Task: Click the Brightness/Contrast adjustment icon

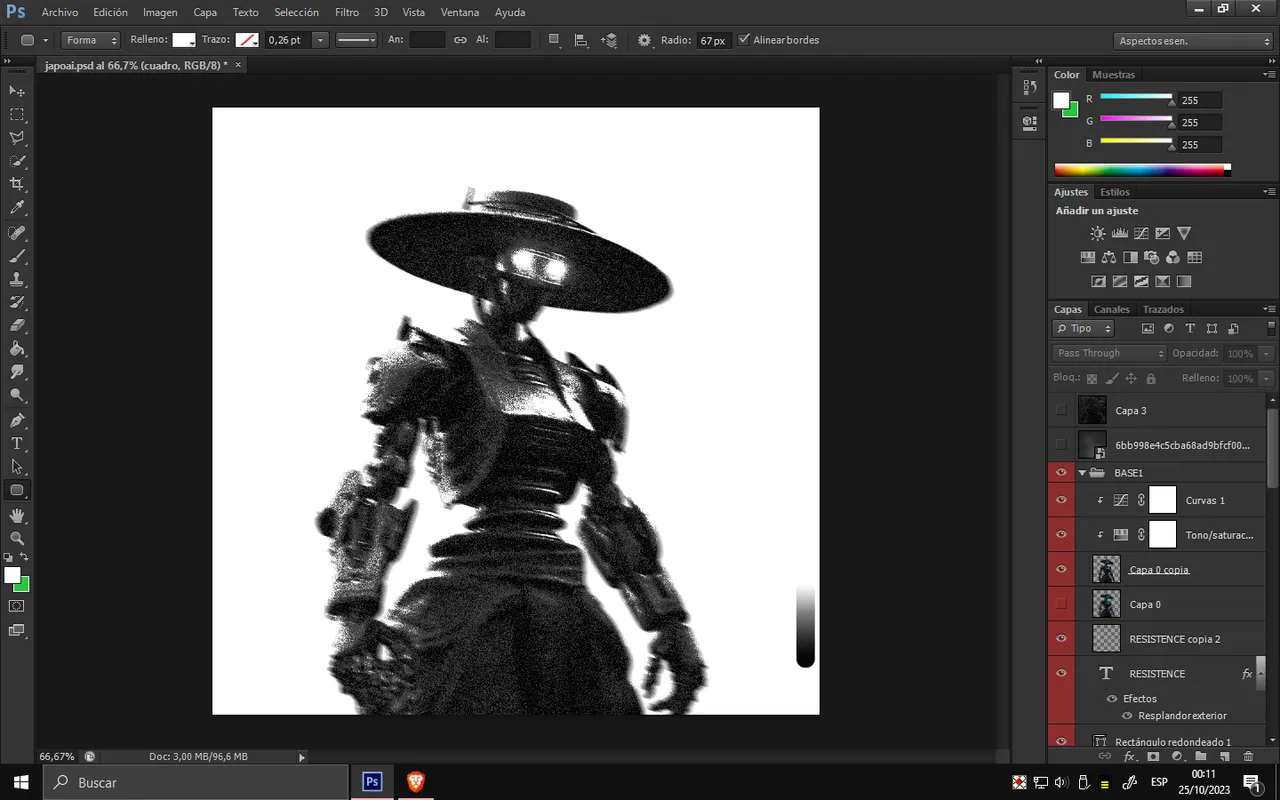Action: pyautogui.click(x=1098, y=233)
